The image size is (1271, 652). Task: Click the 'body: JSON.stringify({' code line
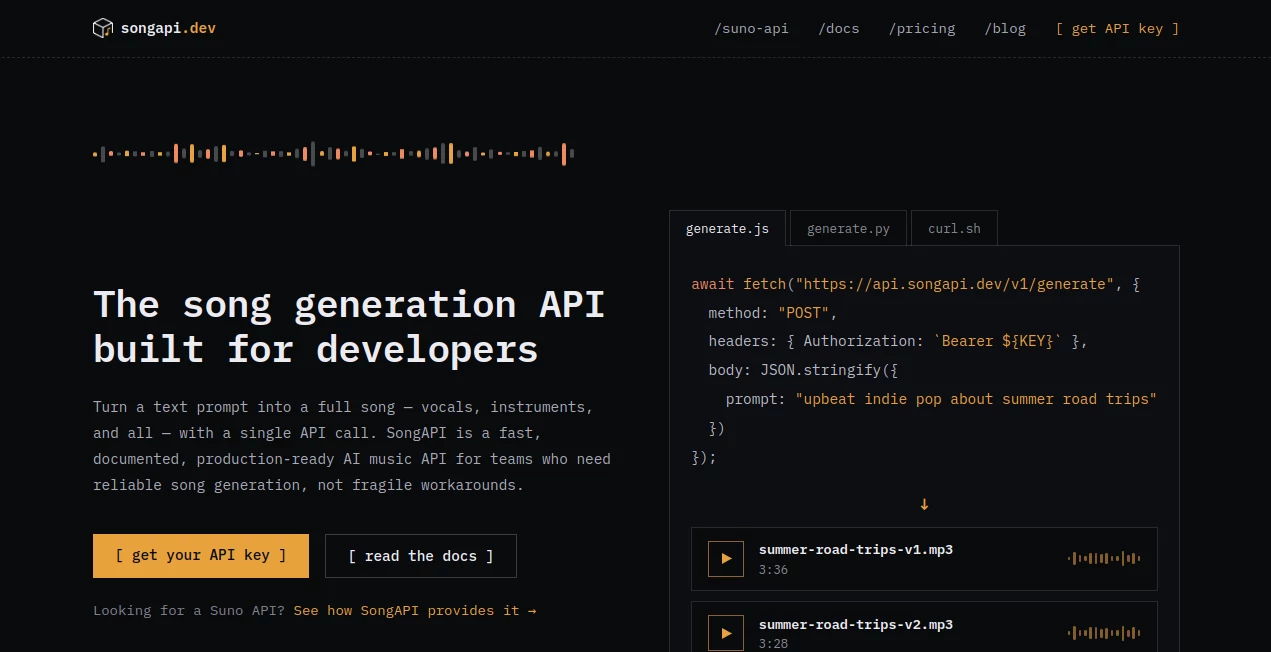pyautogui.click(x=803, y=370)
